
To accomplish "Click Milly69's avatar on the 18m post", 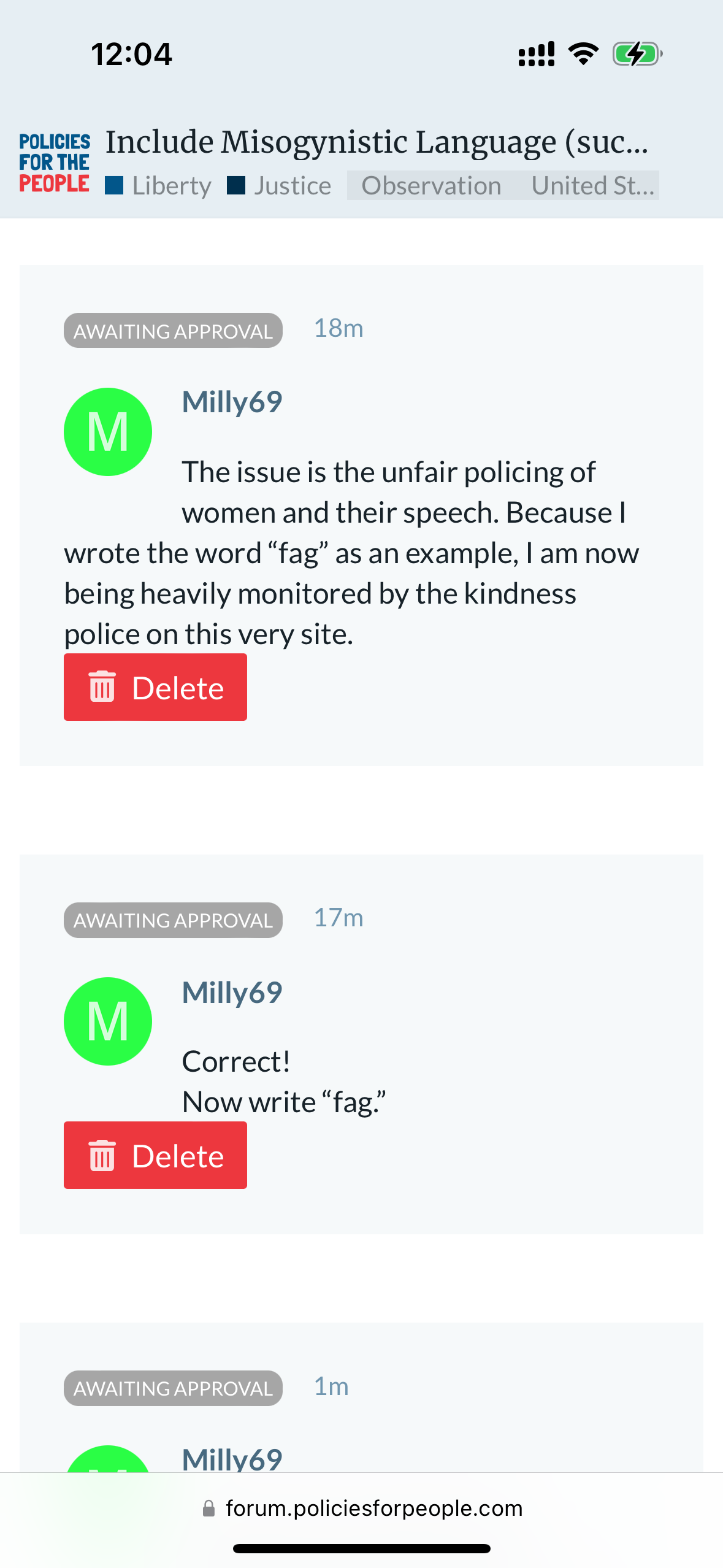I will point(108,432).
